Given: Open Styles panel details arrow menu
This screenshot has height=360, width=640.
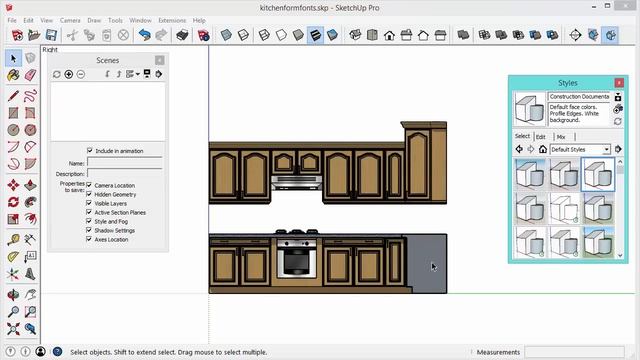Looking at the screenshot, I should [x=618, y=149].
